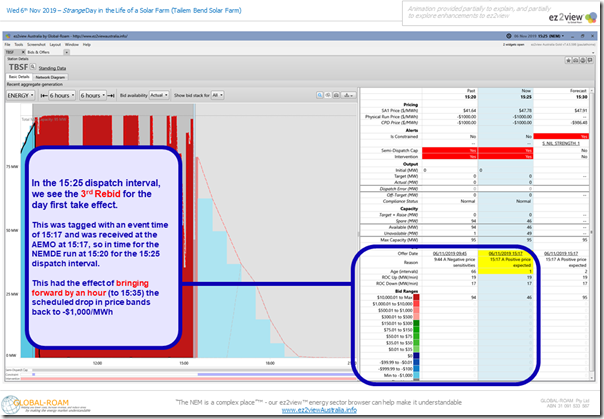Viewport: 604px width, 419px height.
Task: Open the Help menu
Action: click(87, 45)
